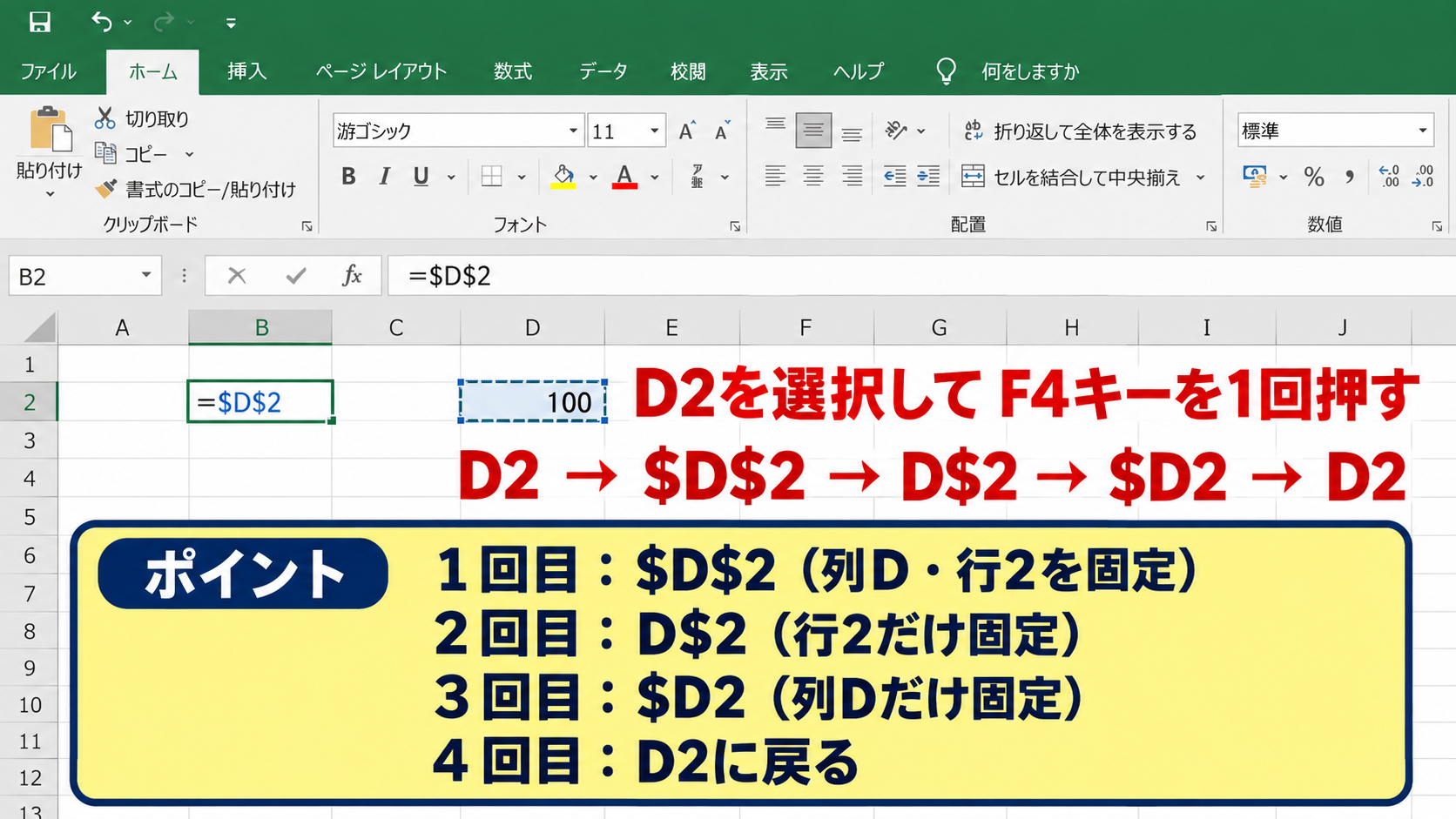
Task: Switch to the 挿入 tab
Action: 246,71
